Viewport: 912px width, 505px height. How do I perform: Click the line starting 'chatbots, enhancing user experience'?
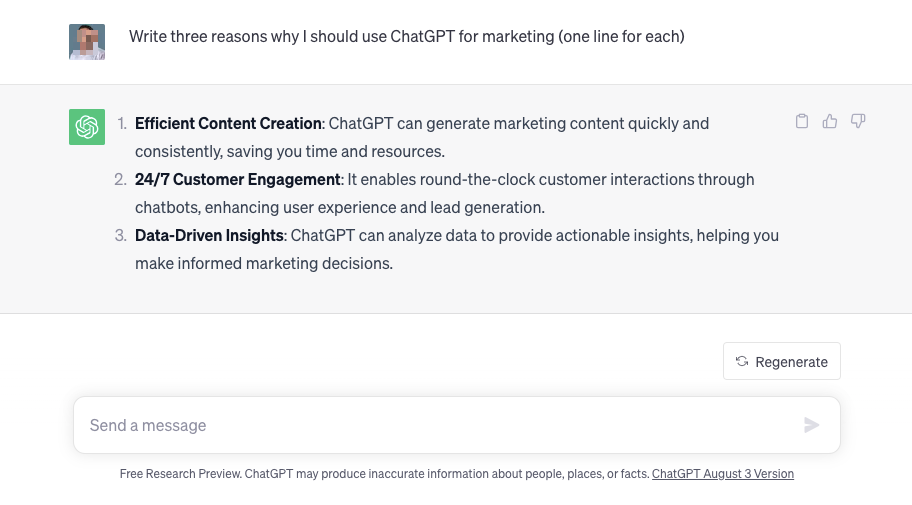click(x=340, y=207)
